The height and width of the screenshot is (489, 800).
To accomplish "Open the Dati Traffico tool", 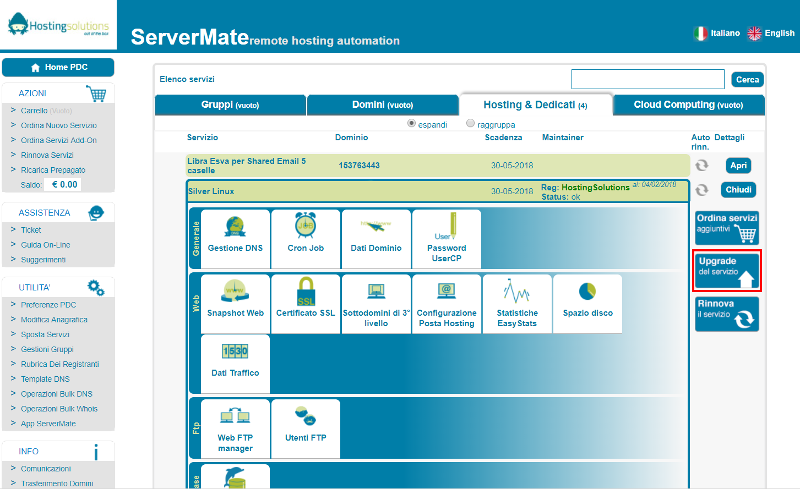I will pos(235,363).
